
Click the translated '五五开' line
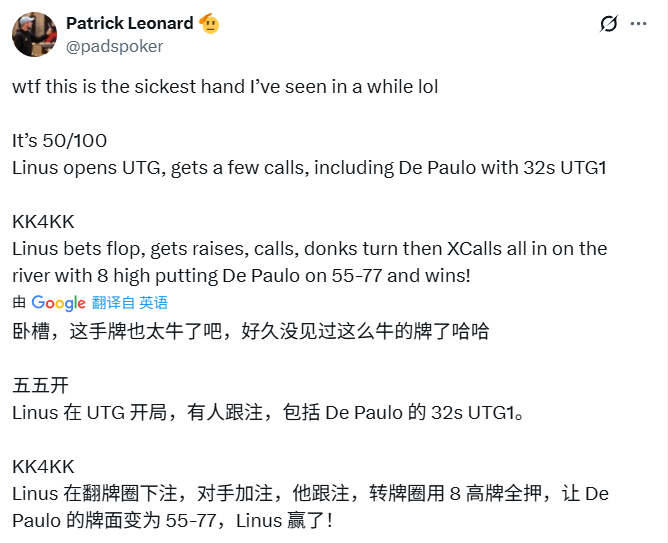40,384
